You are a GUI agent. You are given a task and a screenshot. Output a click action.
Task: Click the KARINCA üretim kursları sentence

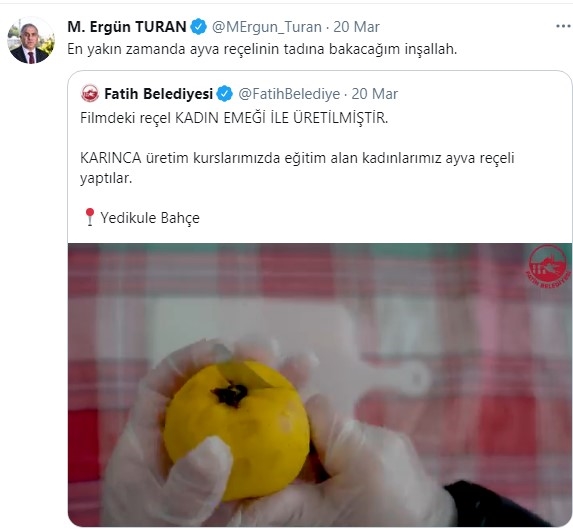coord(297,168)
